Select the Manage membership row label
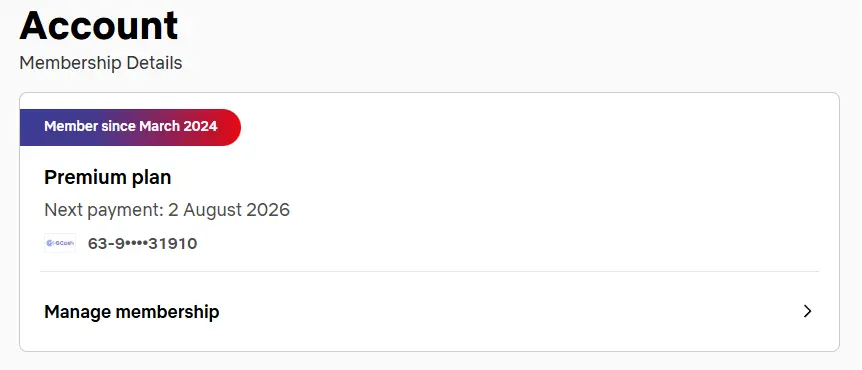This screenshot has height=370, width=862. tap(131, 312)
